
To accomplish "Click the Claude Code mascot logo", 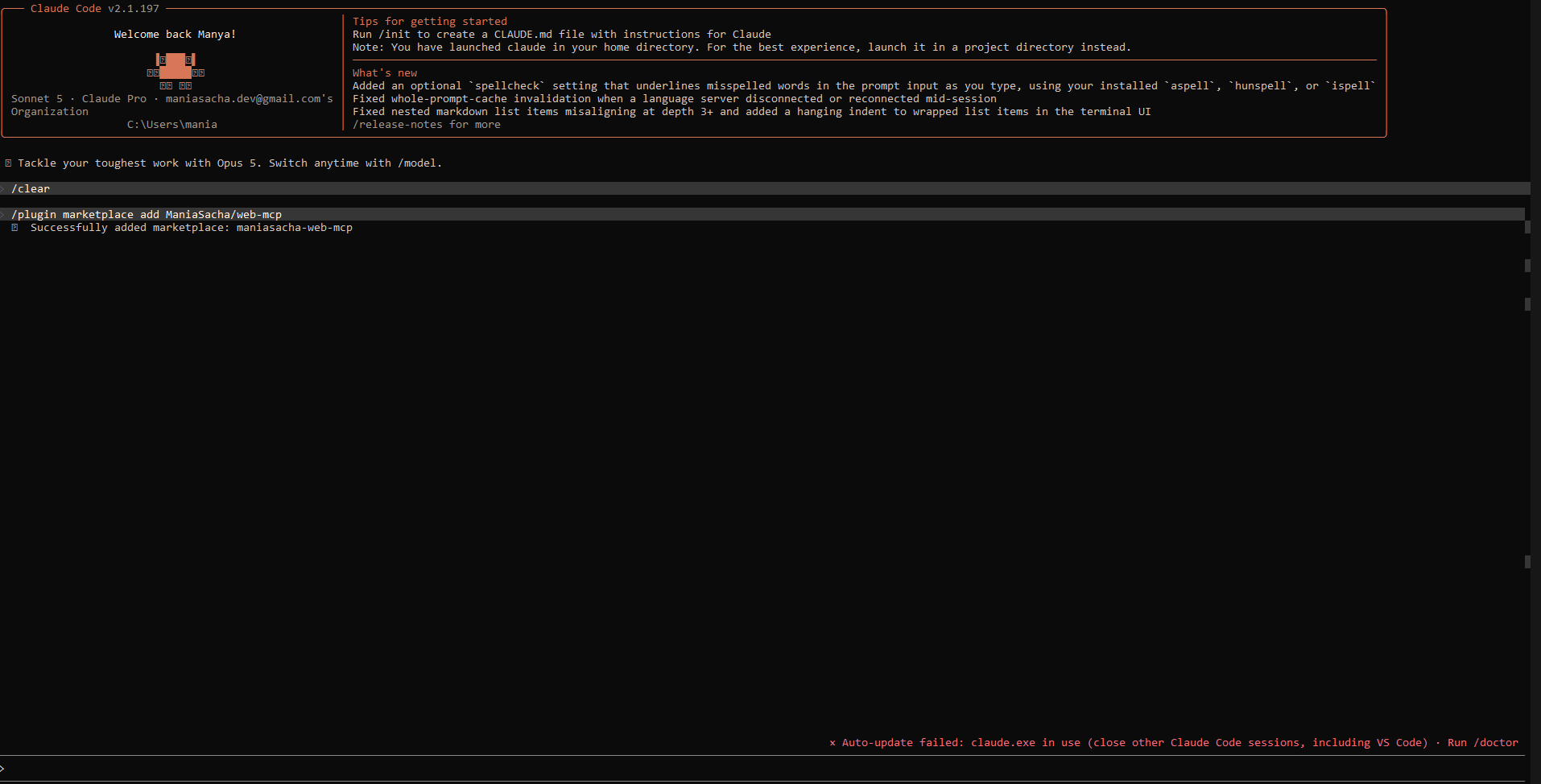I will (176, 72).
